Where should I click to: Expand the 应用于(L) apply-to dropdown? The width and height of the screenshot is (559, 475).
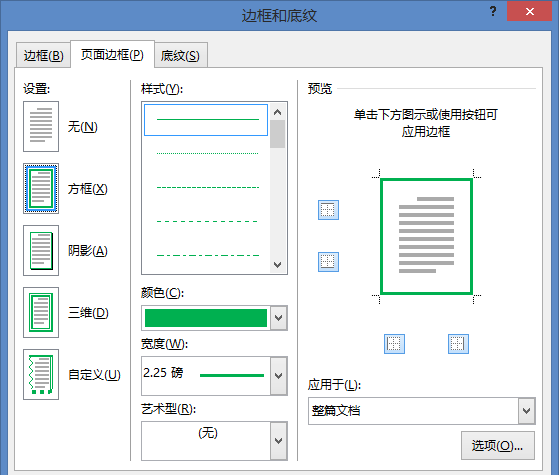pyautogui.click(x=527, y=411)
